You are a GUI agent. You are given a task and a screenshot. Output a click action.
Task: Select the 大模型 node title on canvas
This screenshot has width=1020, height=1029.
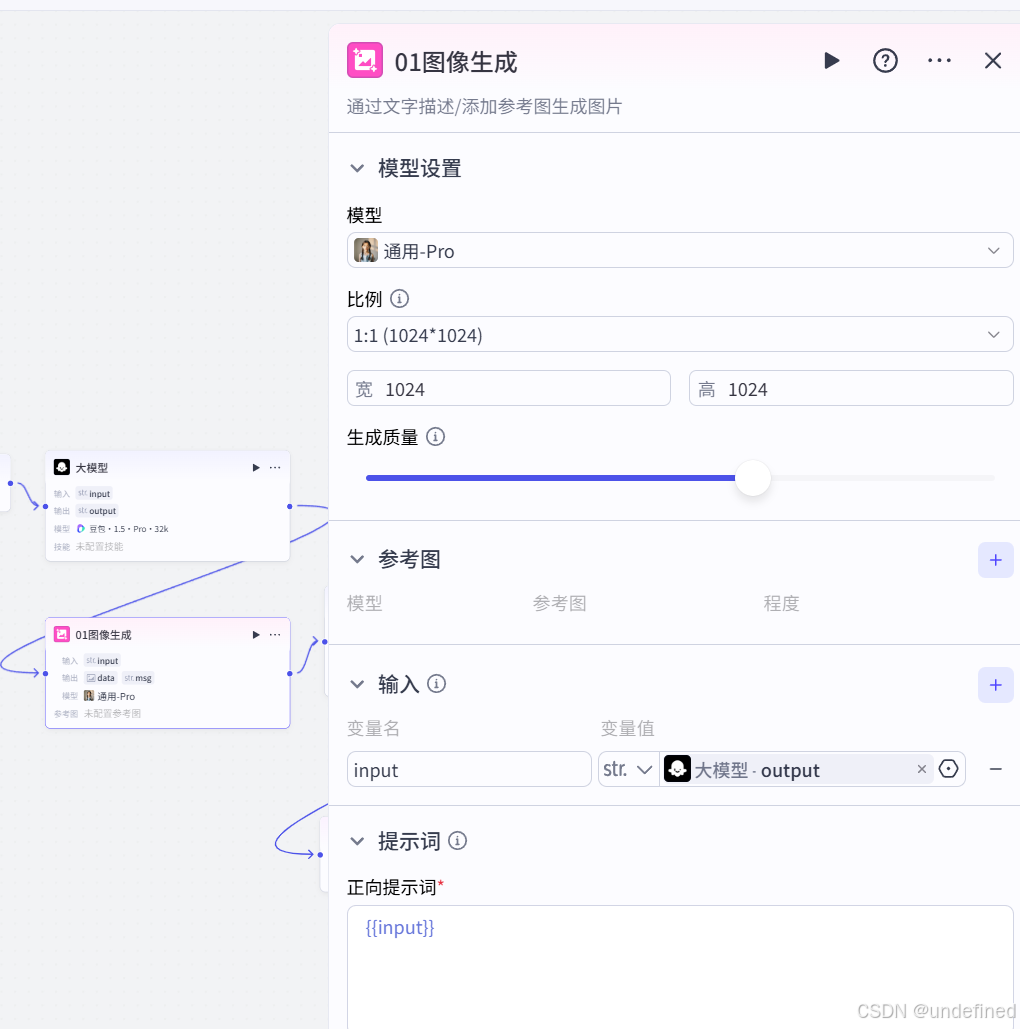pyautogui.click(x=92, y=468)
